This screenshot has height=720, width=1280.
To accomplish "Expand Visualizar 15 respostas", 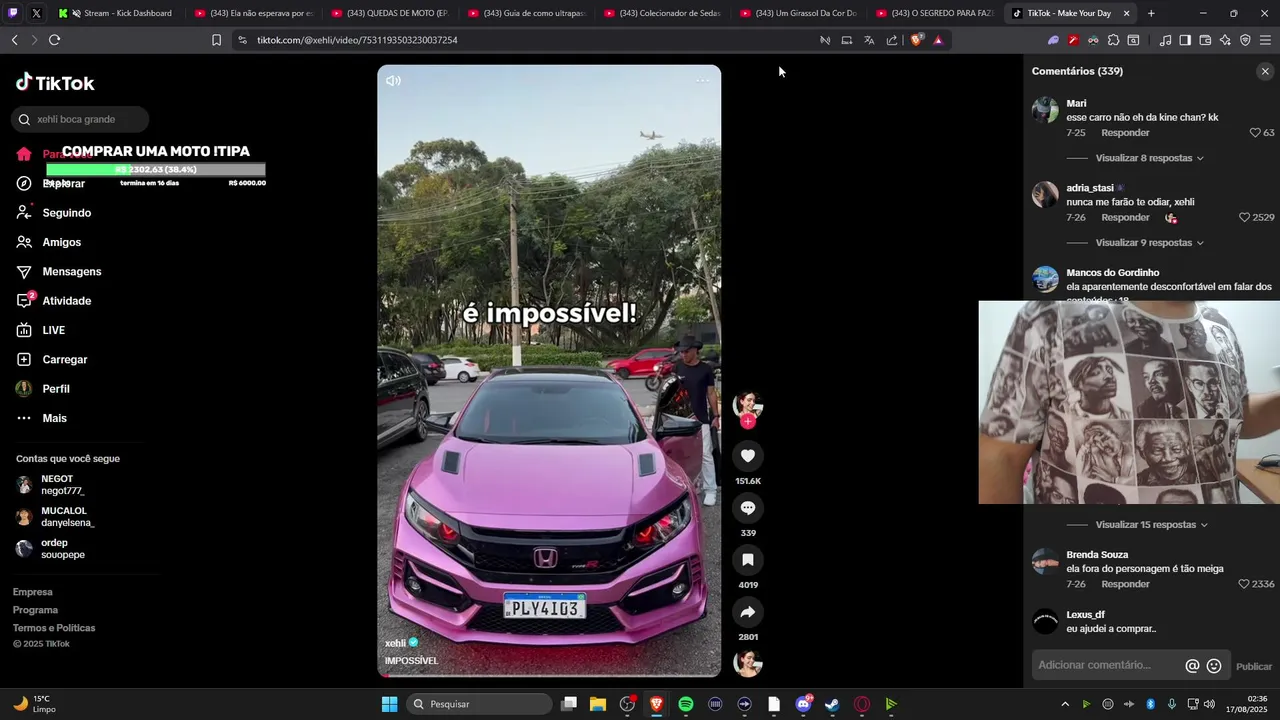I will (1151, 524).
